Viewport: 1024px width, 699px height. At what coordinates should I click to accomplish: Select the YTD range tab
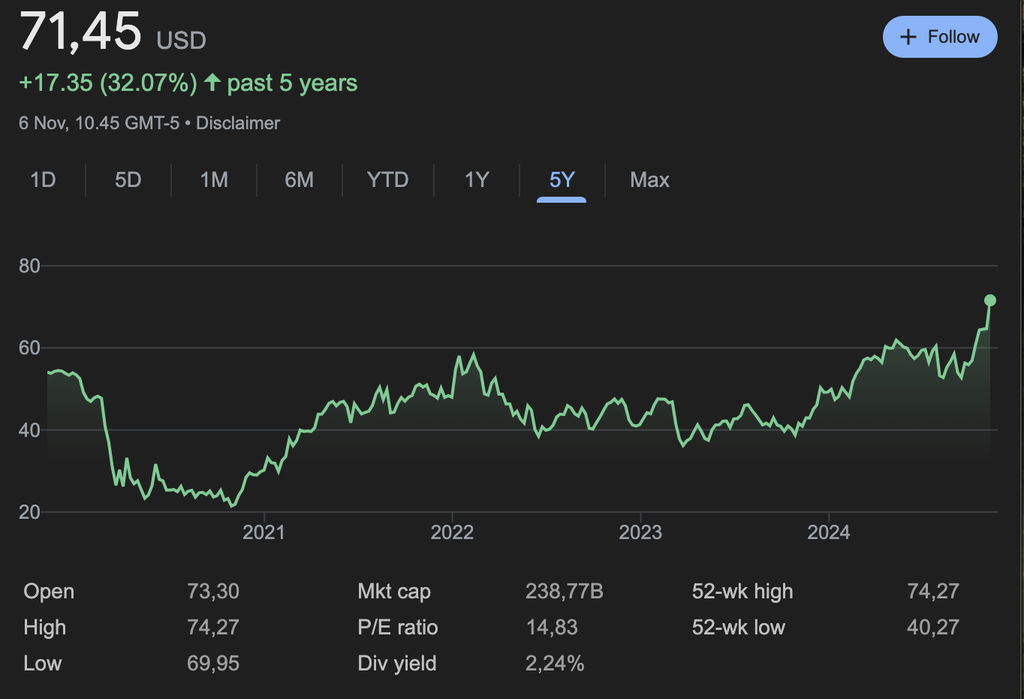(387, 180)
